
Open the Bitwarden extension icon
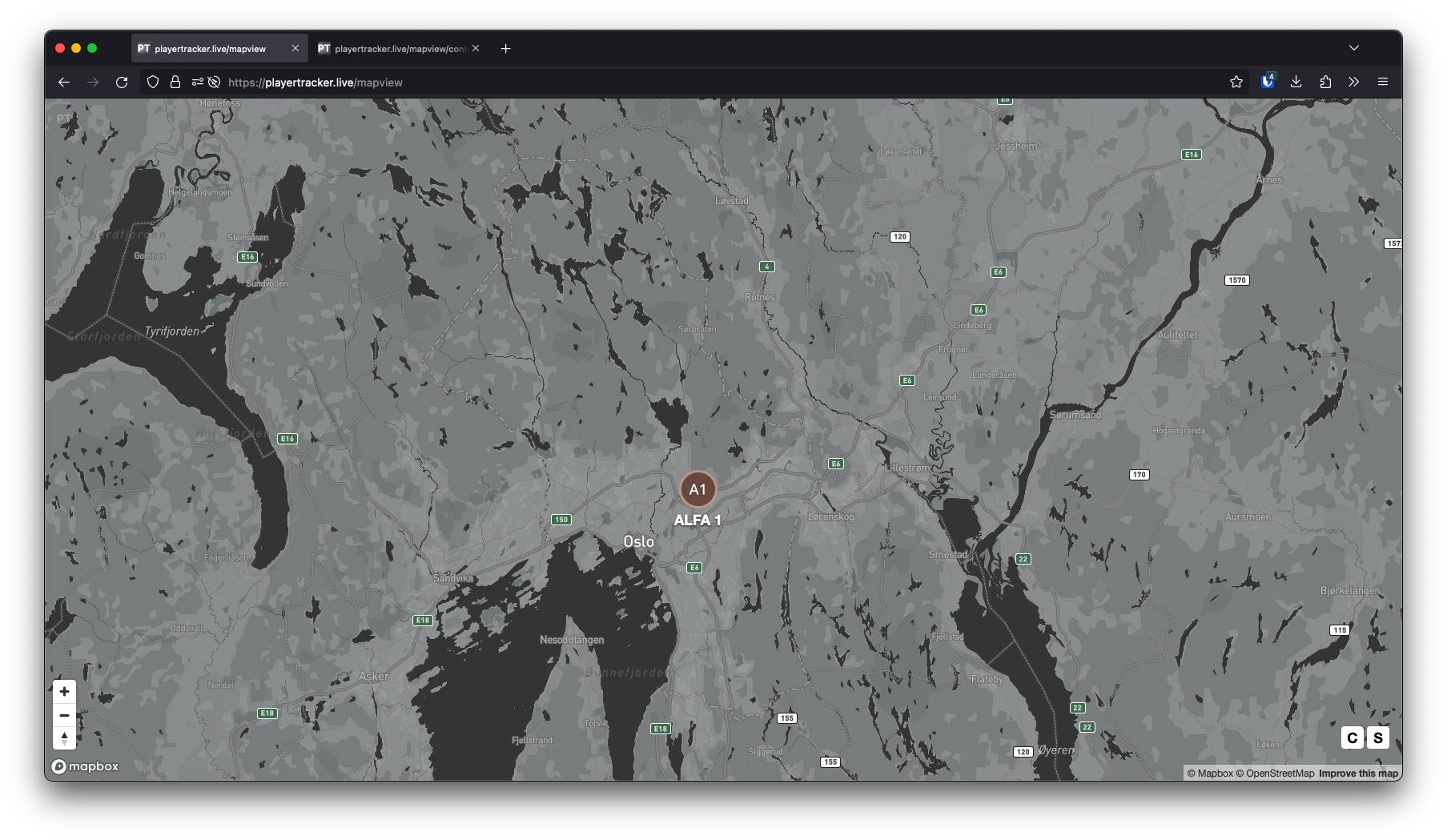click(1268, 82)
